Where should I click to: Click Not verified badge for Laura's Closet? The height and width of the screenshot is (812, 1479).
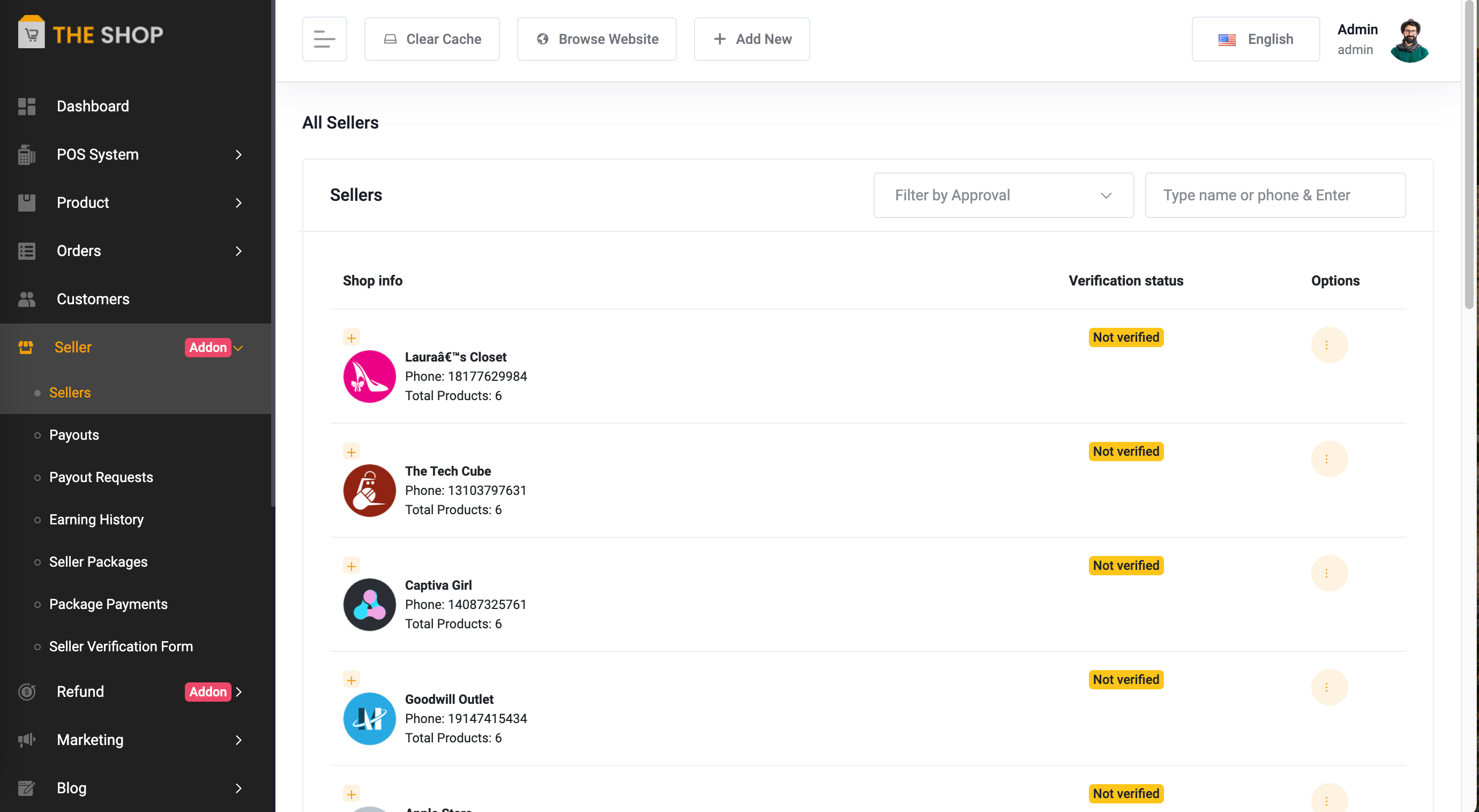1125,337
